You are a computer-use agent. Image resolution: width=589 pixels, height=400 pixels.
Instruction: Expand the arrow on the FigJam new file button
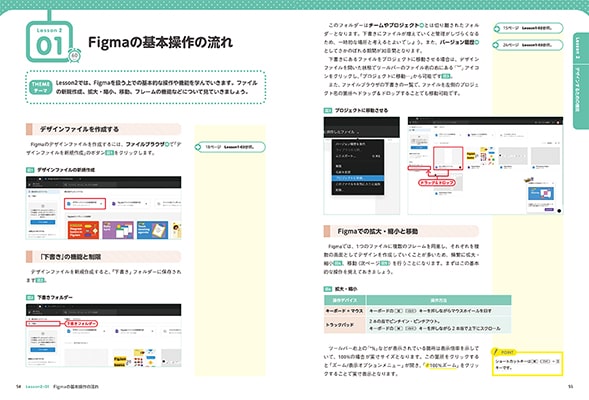click(146, 204)
